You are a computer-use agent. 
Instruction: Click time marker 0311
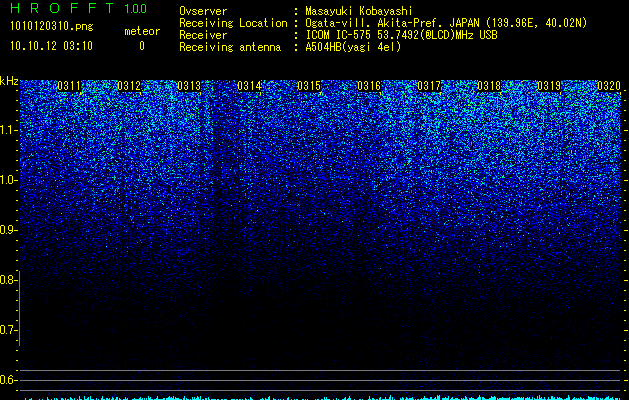pos(69,86)
